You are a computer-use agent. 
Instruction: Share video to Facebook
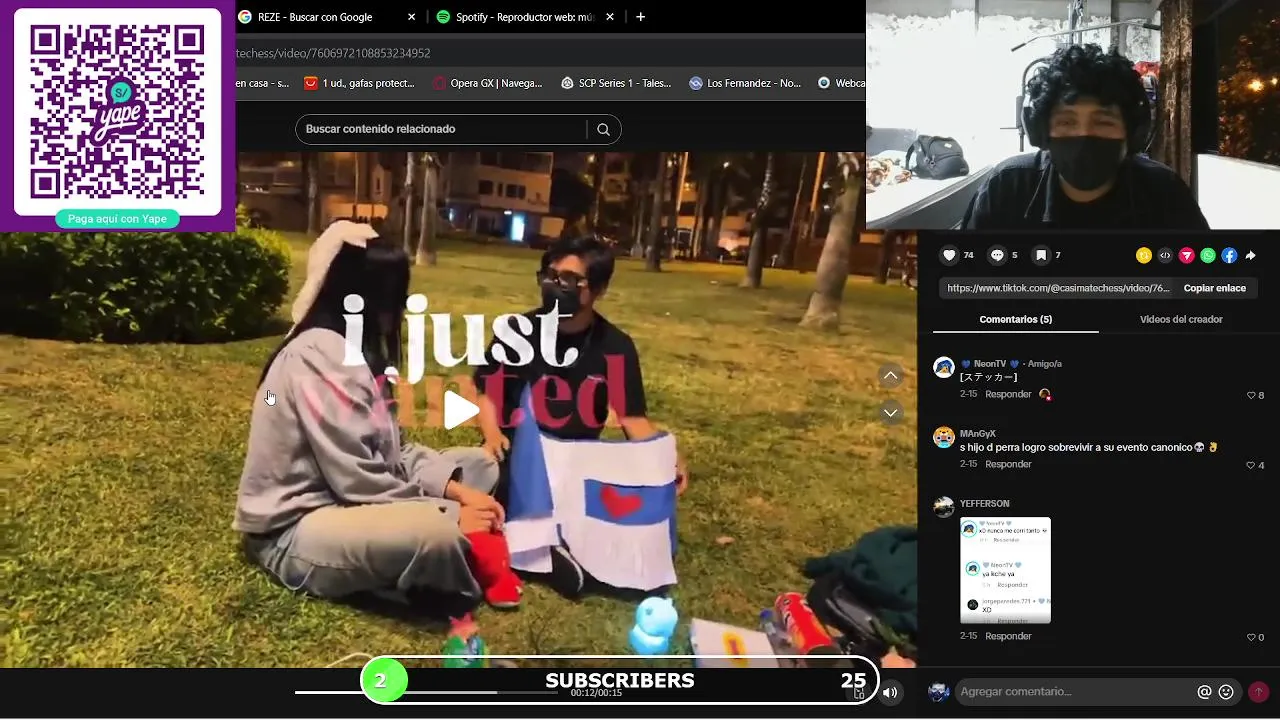(x=1229, y=256)
